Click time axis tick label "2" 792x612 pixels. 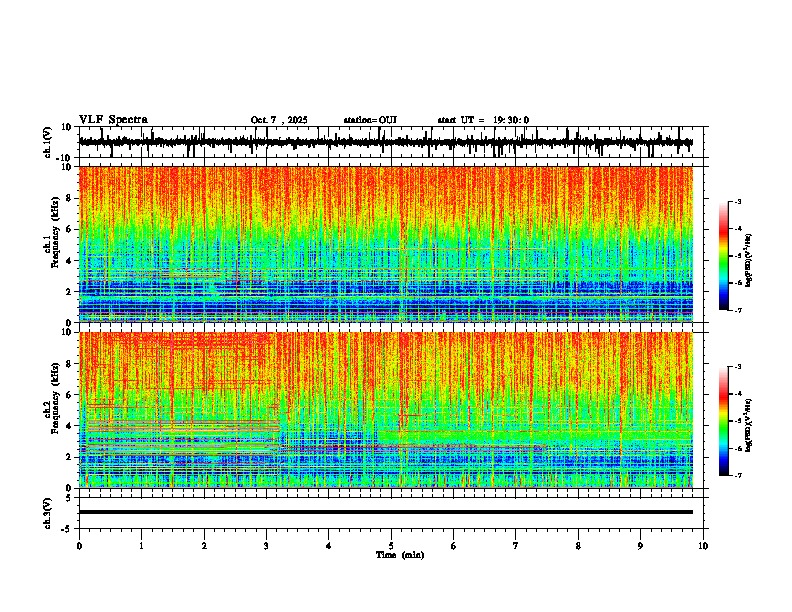point(204,546)
